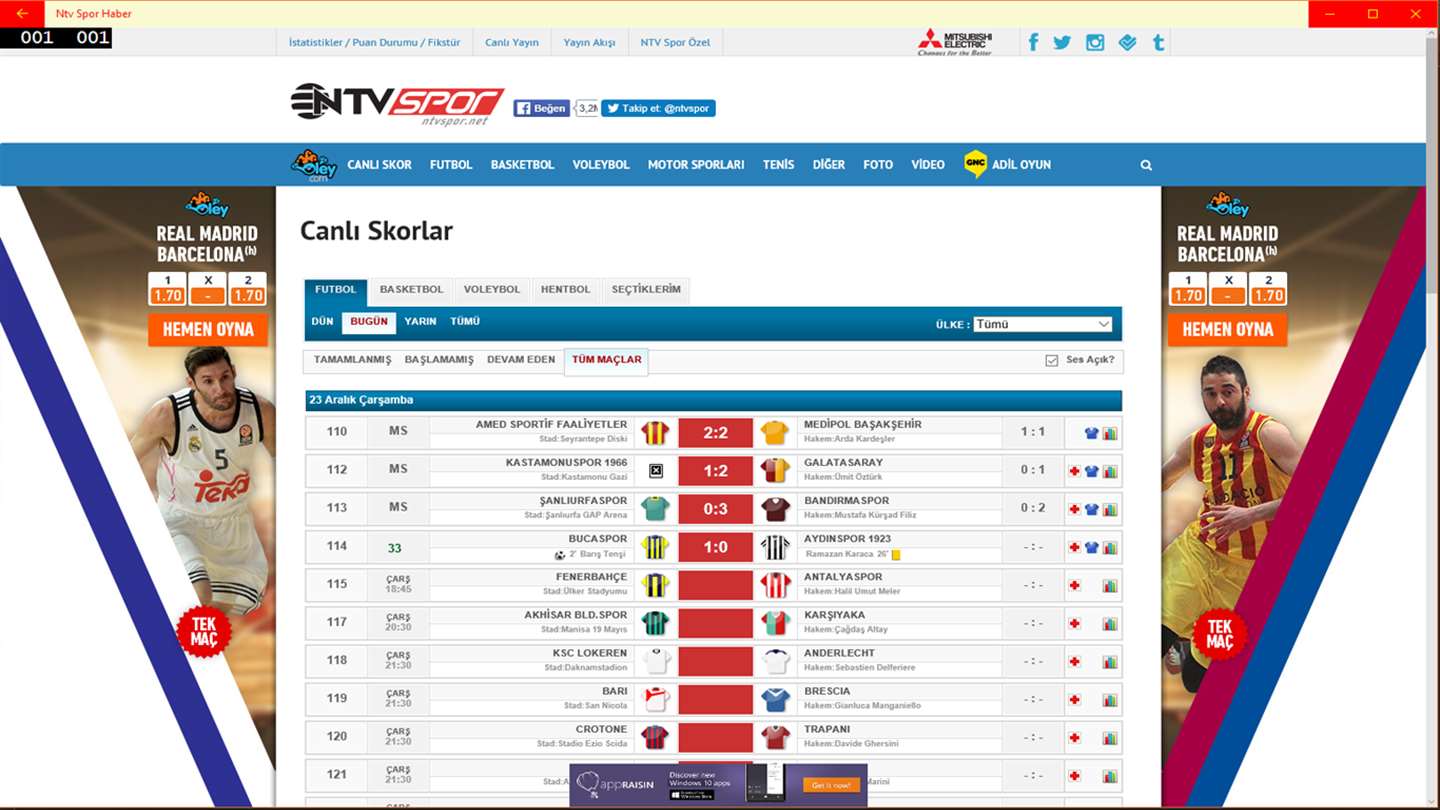Open the Tenis menu item
This screenshot has height=810, width=1440.
click(x=778, y=165)
